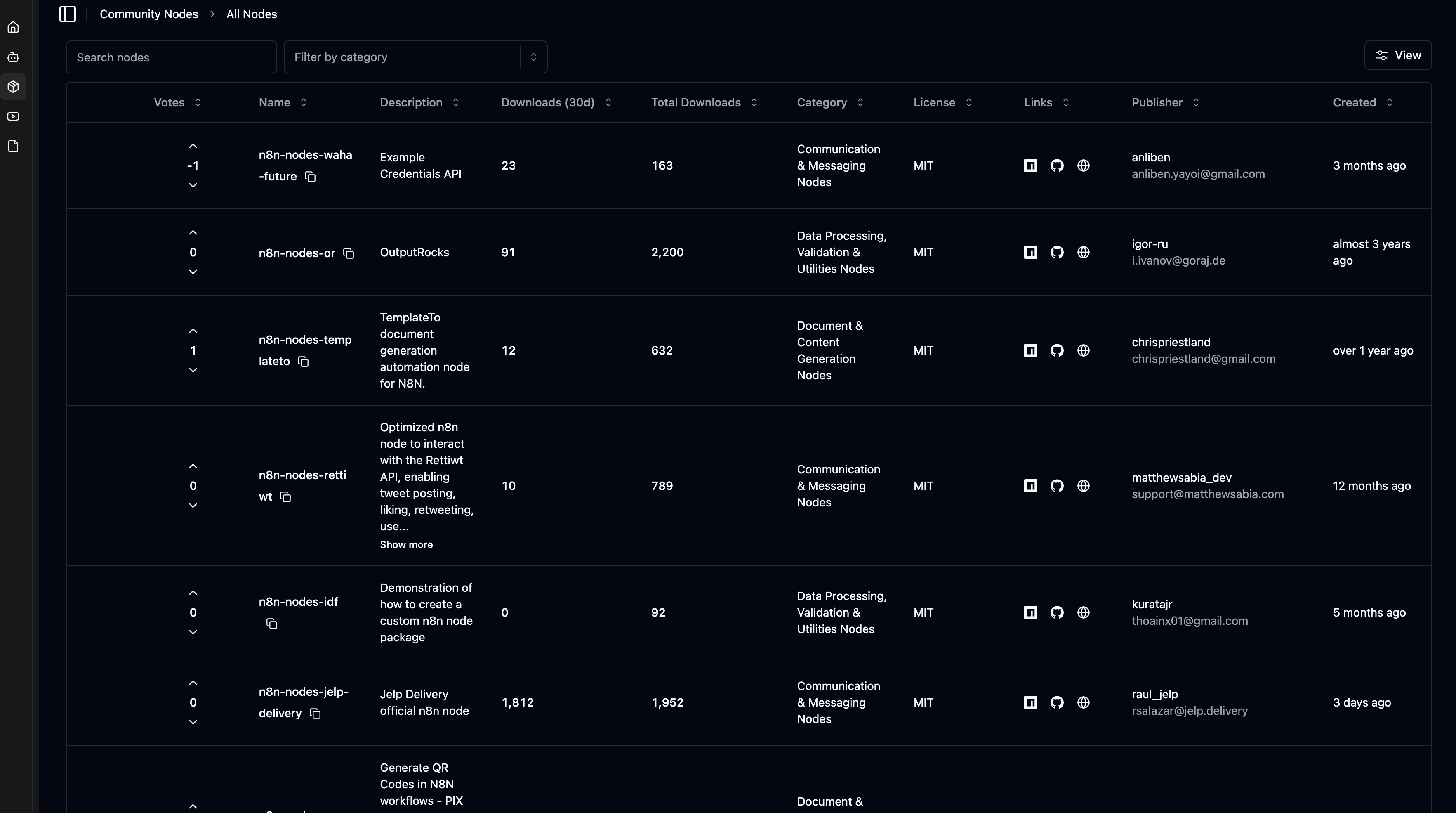The width and height of the screenshot is (1456, 813).
Task: Go to the Community Nodes breadcrumb
Action: [148, 14]
